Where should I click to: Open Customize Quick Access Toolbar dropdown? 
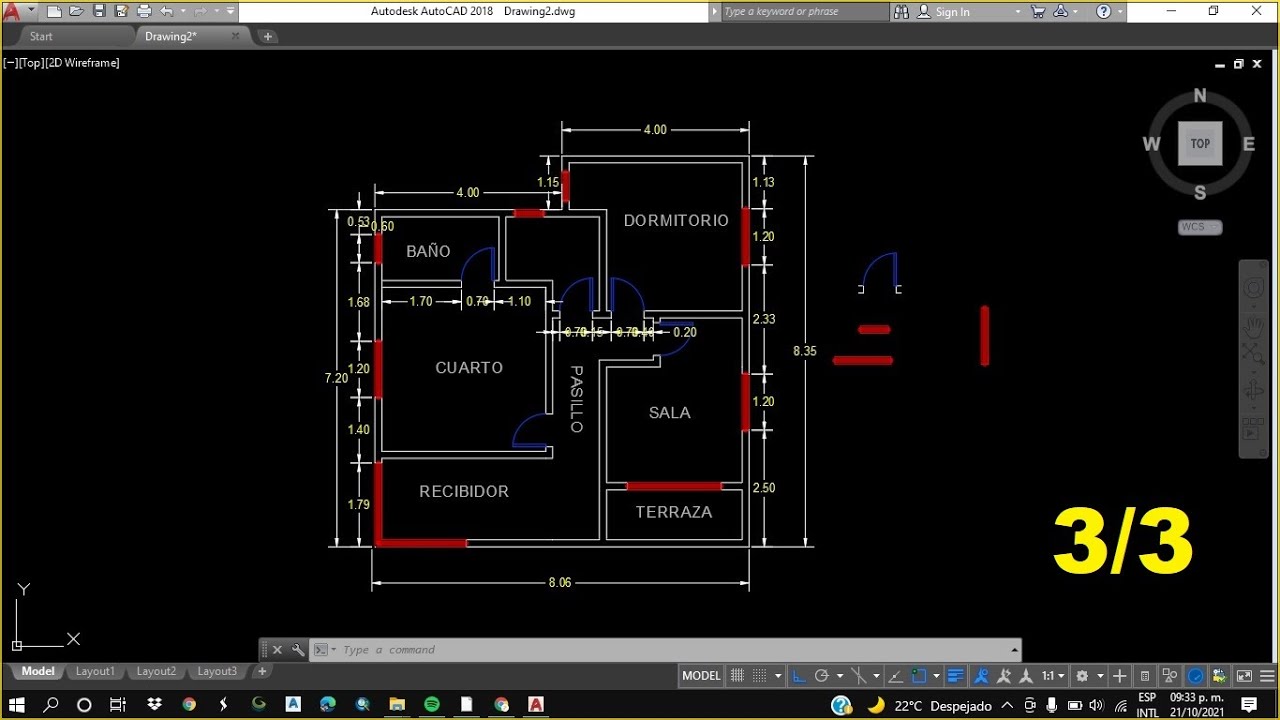(x=231, y=11)
